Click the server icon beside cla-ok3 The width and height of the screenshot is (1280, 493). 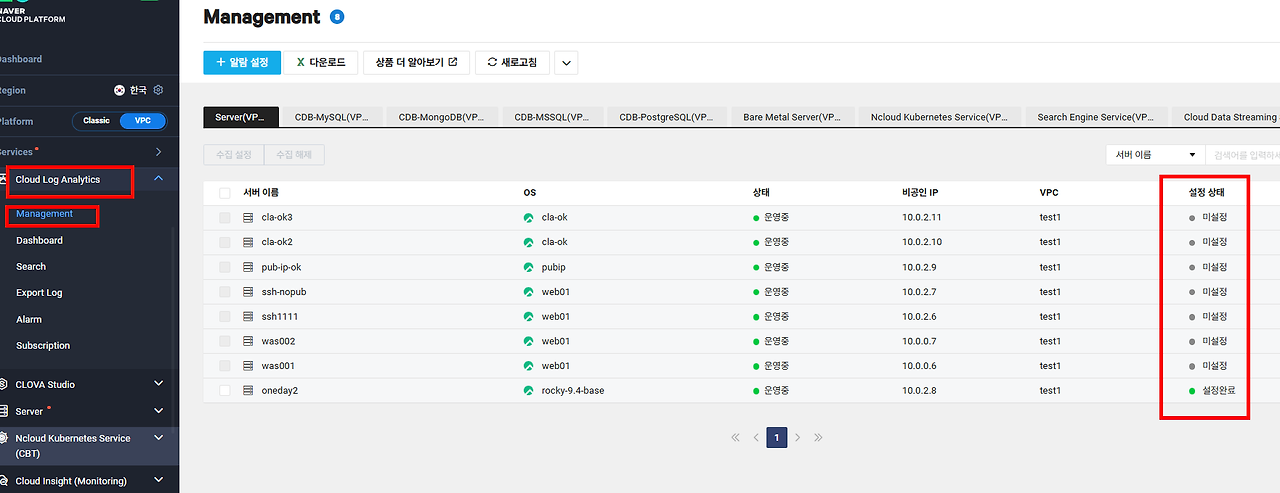pos(250,217)
